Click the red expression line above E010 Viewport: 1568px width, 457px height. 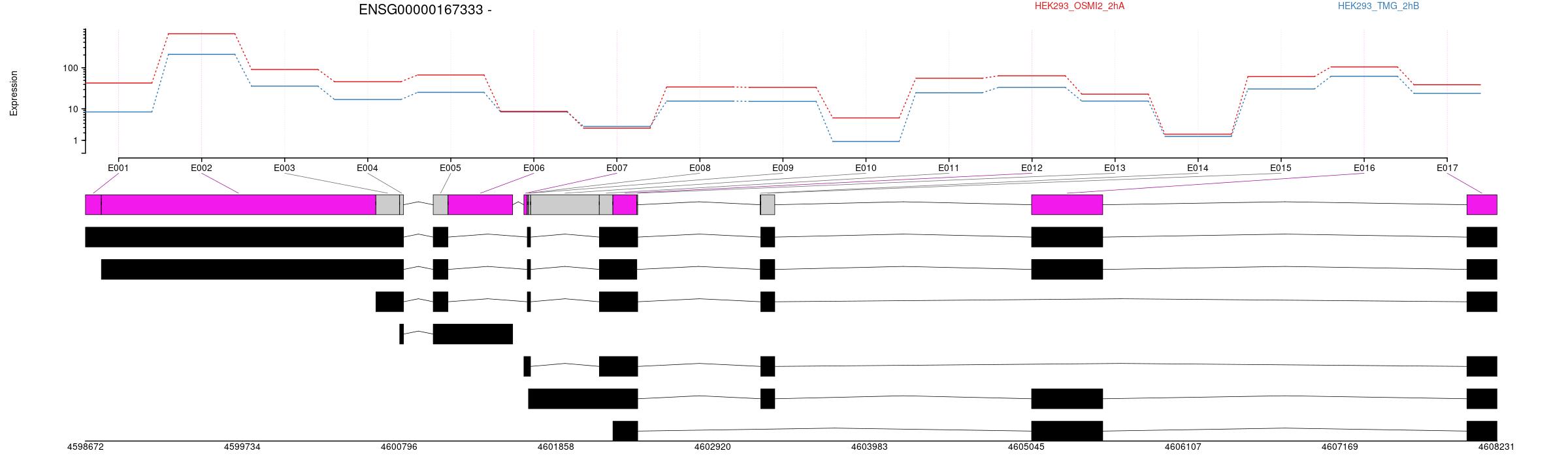[x=866, y=118]
